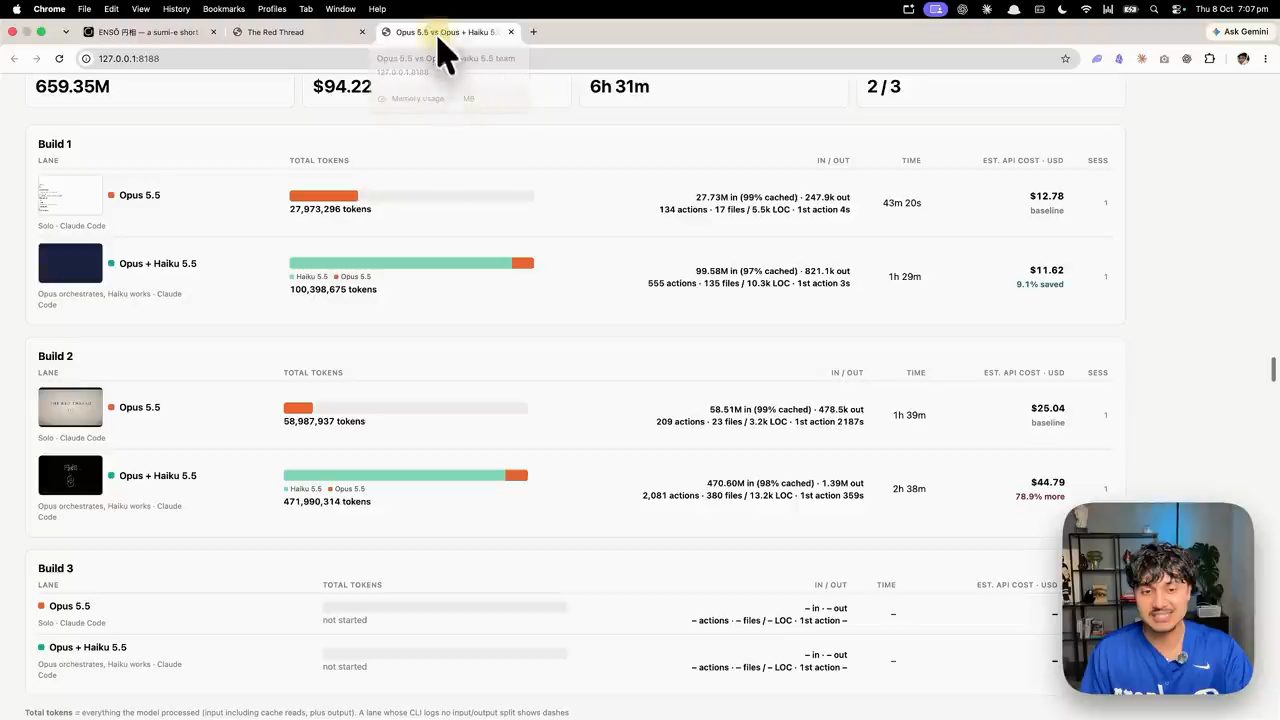Screen dimensions: 1280x720
Task: Open Build 1 Opus + Haiku 5.5 thumbnail
Action: (x=70, y=263)
